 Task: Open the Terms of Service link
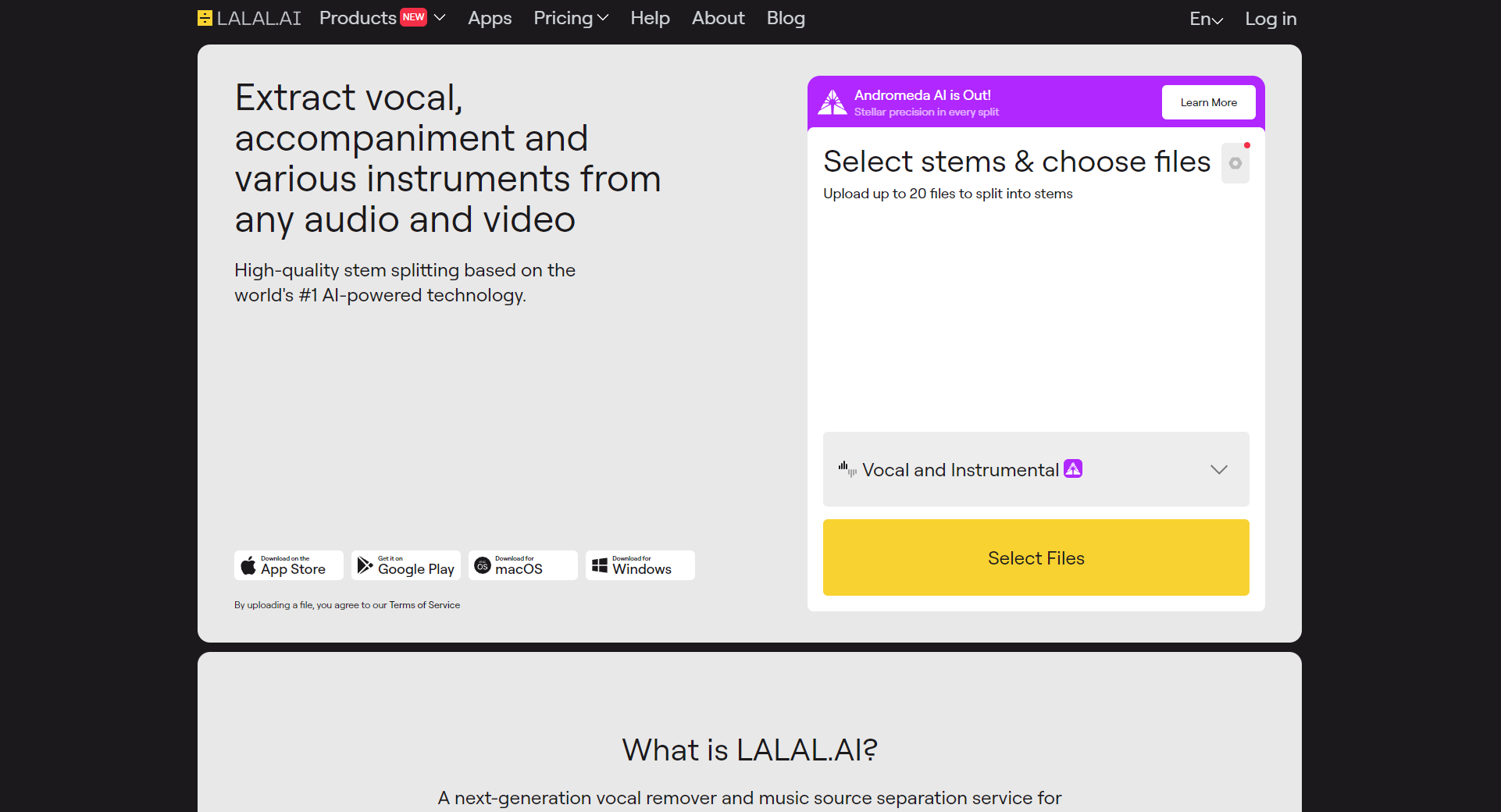point(424,605)
